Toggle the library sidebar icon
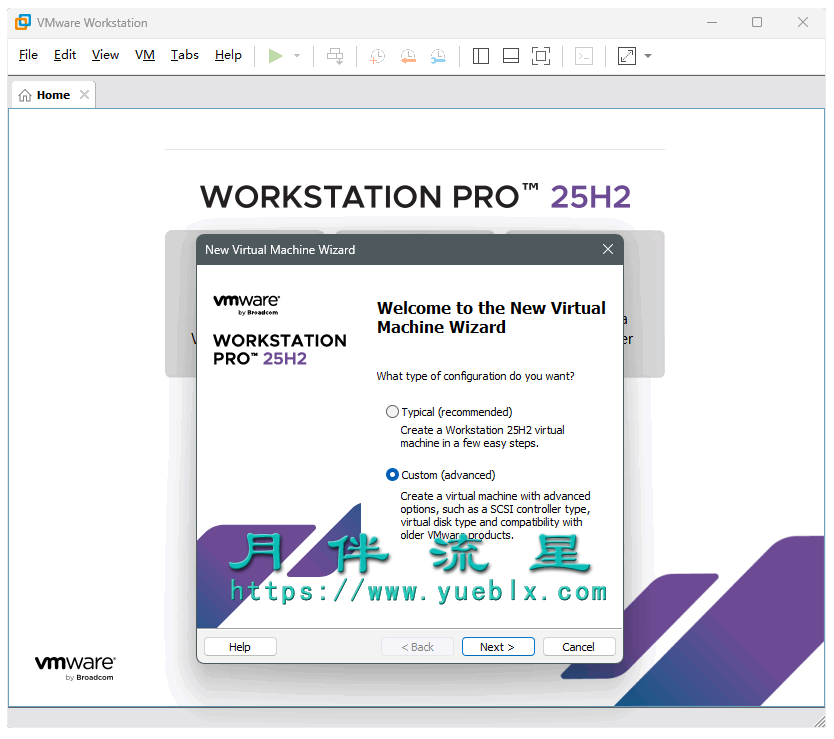834x739 pixels. (481, 56)
